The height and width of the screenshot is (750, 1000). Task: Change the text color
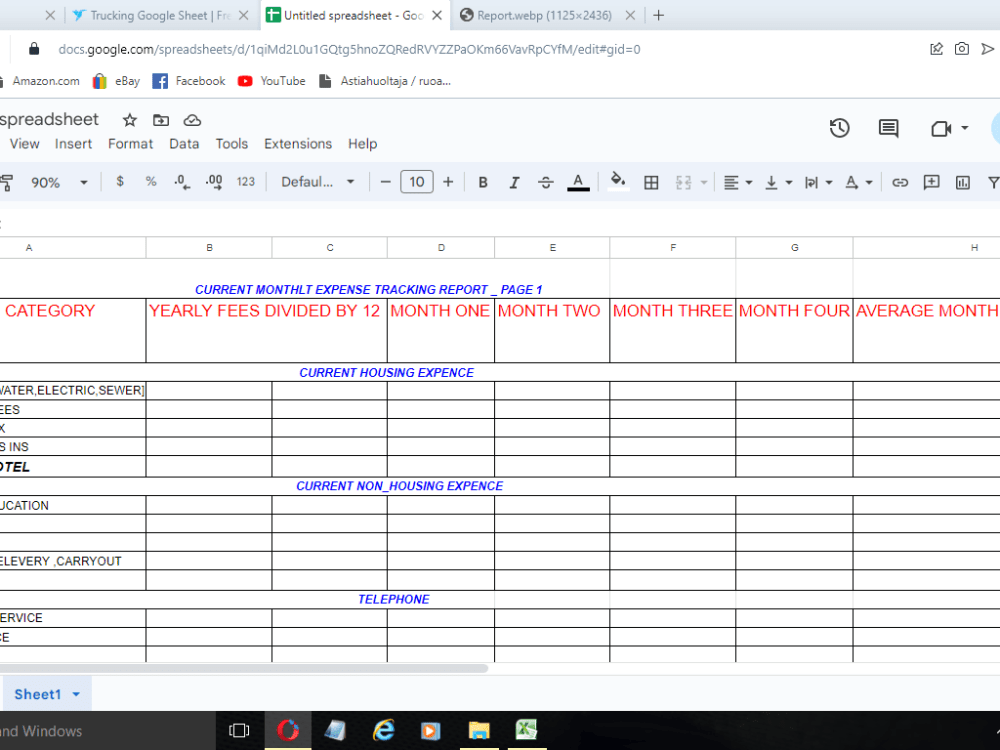[x=578, y=181]
